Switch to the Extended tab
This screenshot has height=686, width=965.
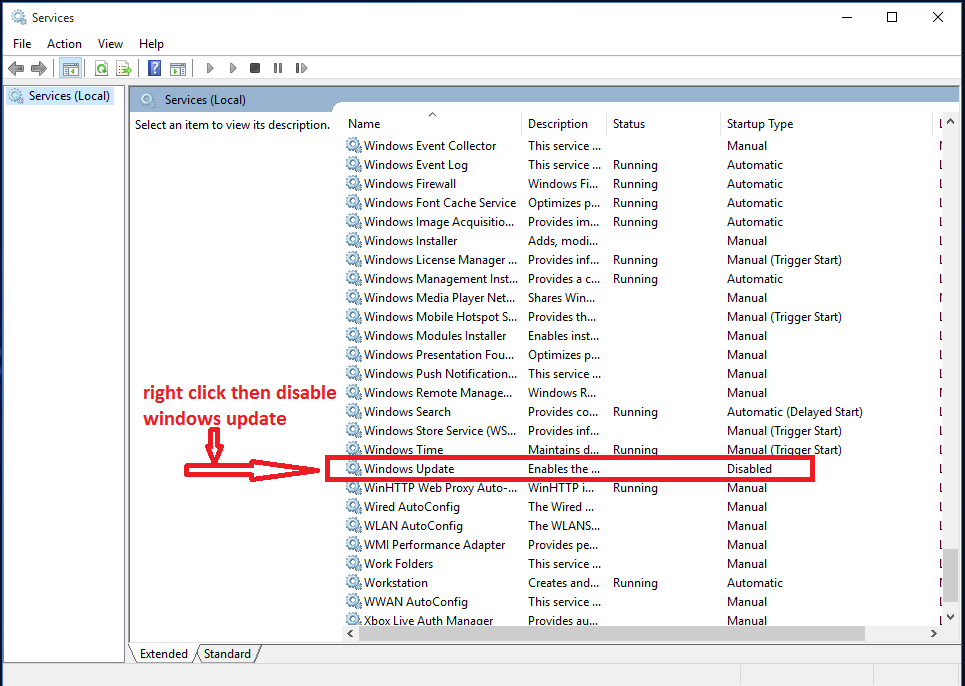click(164, 653)
